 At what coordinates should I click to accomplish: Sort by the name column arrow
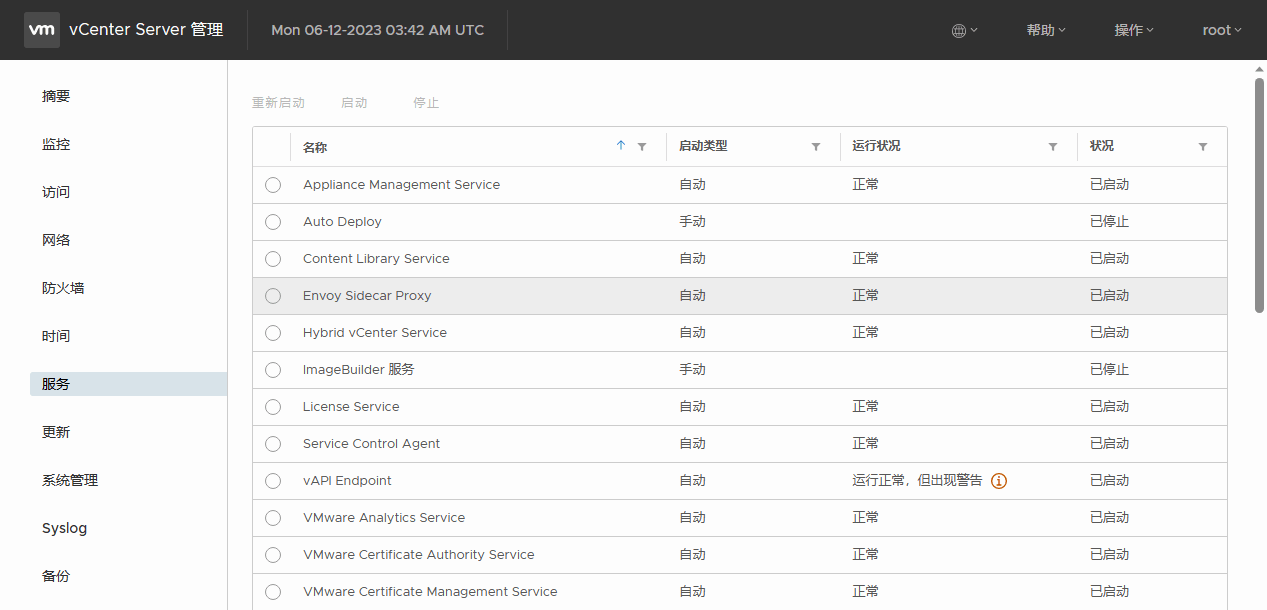pyautogui.click(x=621, y=146)
